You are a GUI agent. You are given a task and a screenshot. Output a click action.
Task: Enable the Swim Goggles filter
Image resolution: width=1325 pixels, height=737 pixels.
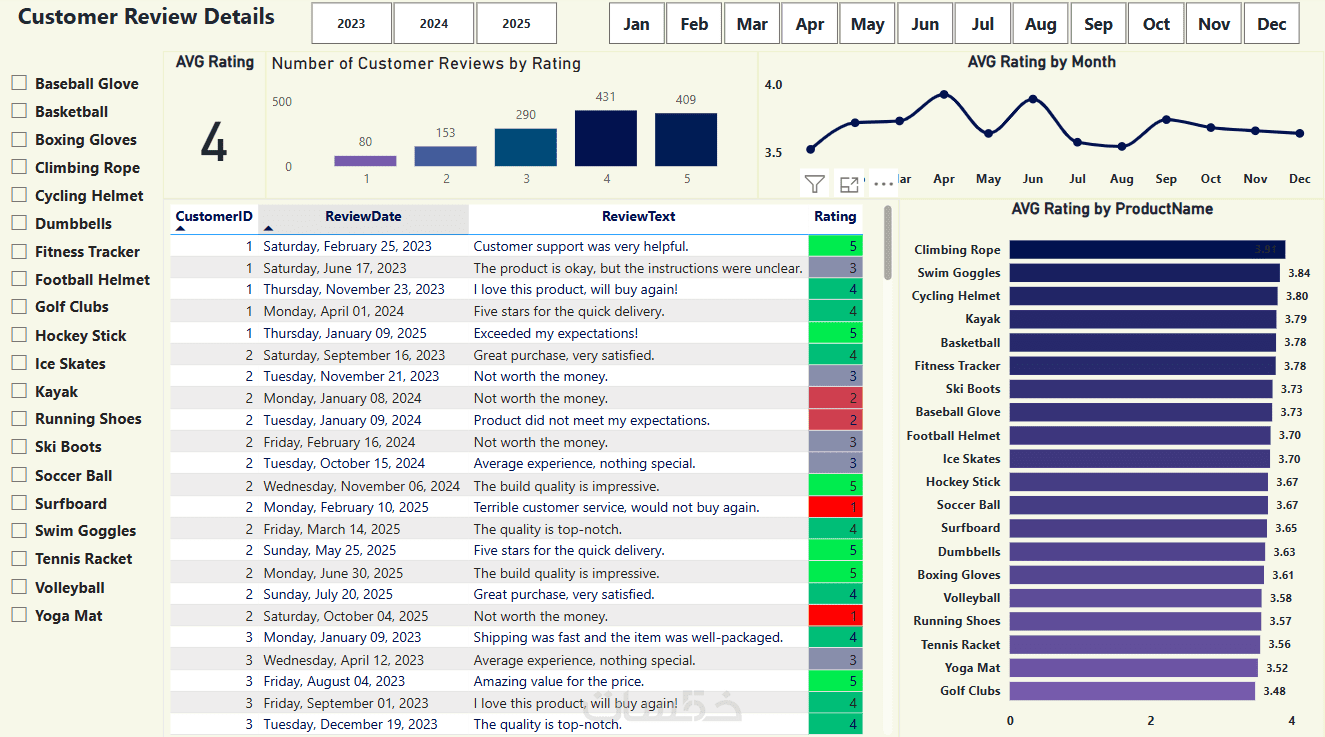pos(19,530)
